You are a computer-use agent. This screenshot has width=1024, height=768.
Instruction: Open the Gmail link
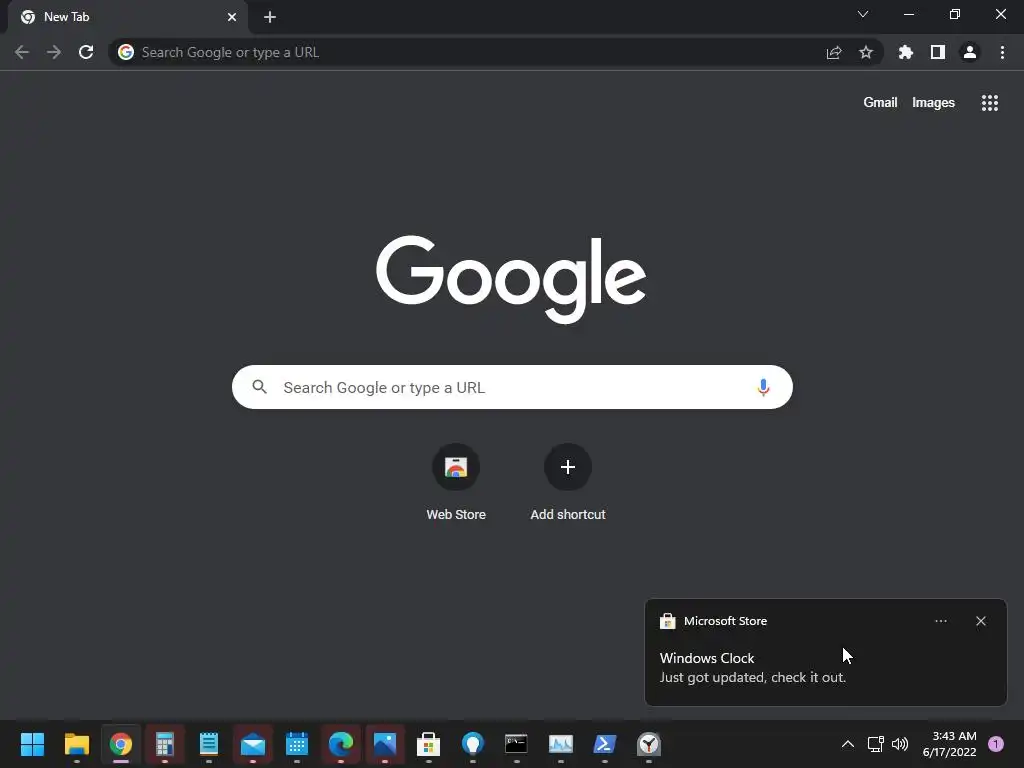coord(880,103)
